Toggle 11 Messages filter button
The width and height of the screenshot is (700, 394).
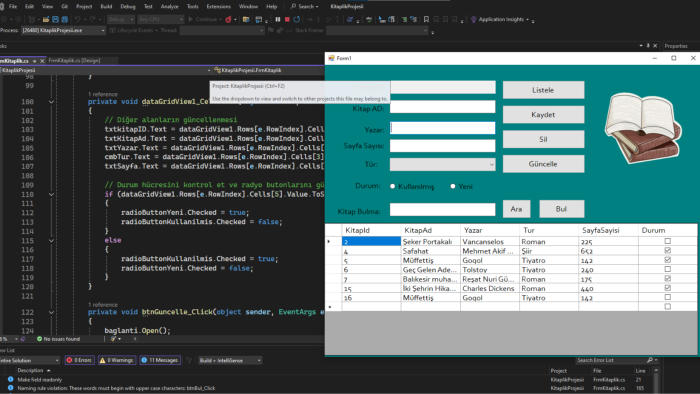pyautogui.click(x=160, y=360)
